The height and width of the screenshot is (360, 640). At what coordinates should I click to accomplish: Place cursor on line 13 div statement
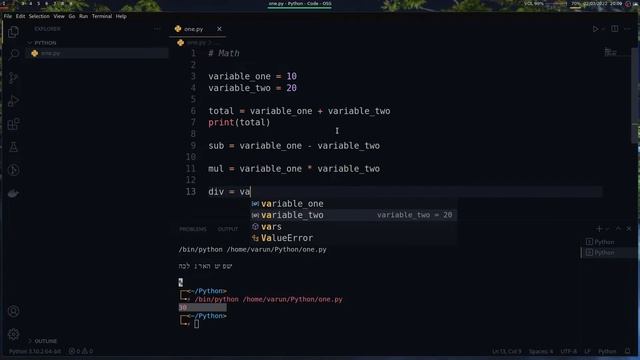coord(229,192)
